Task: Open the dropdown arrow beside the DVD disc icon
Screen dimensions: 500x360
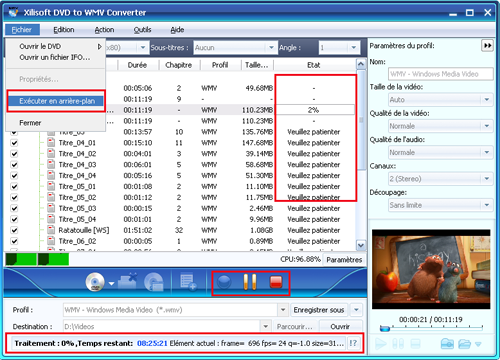Action: [111, 284]
